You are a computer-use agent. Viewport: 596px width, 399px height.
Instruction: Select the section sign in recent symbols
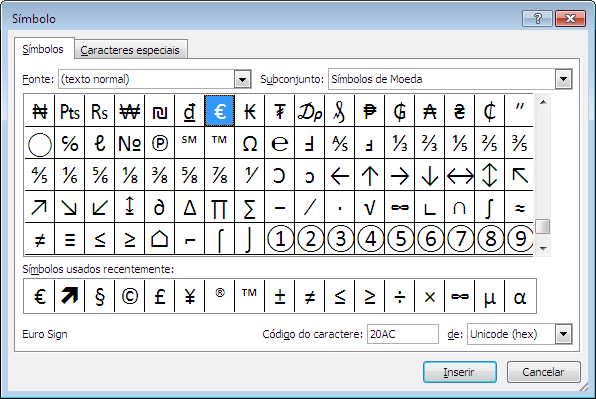point(100,296)
